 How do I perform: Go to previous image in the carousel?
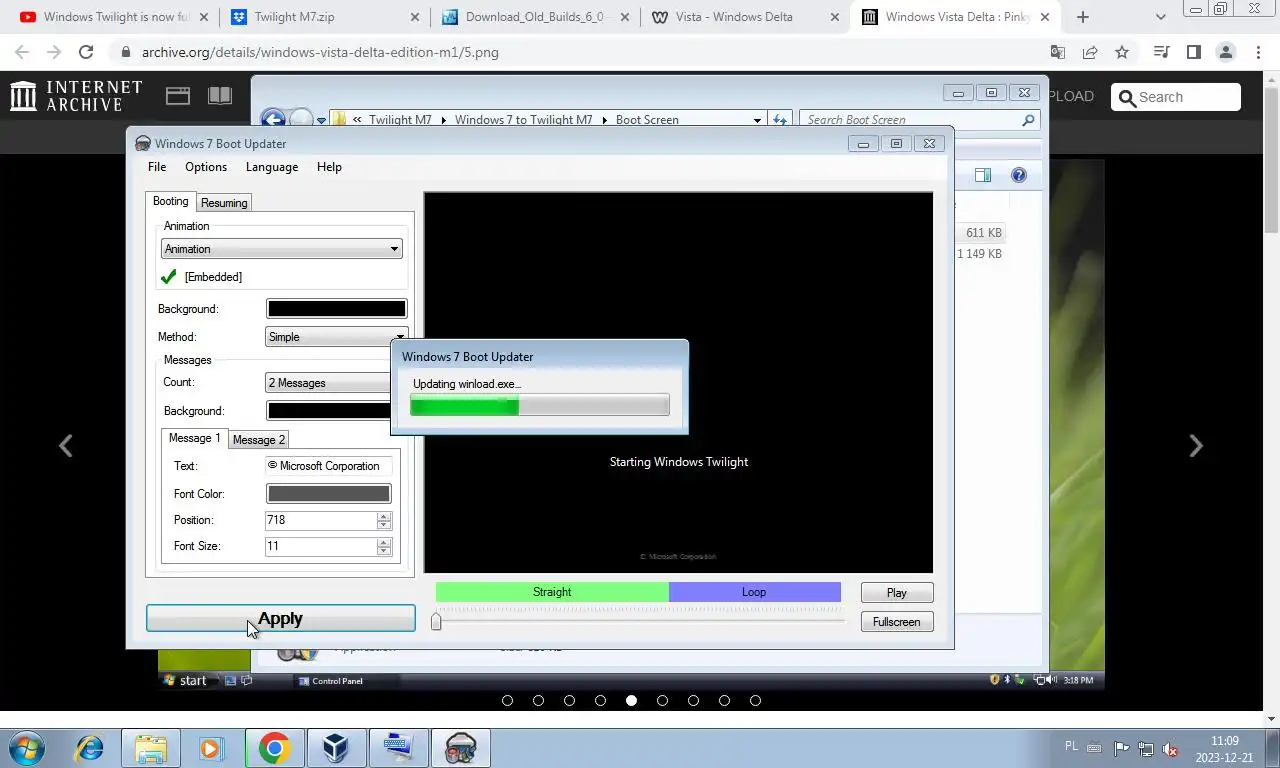point(66,446)
